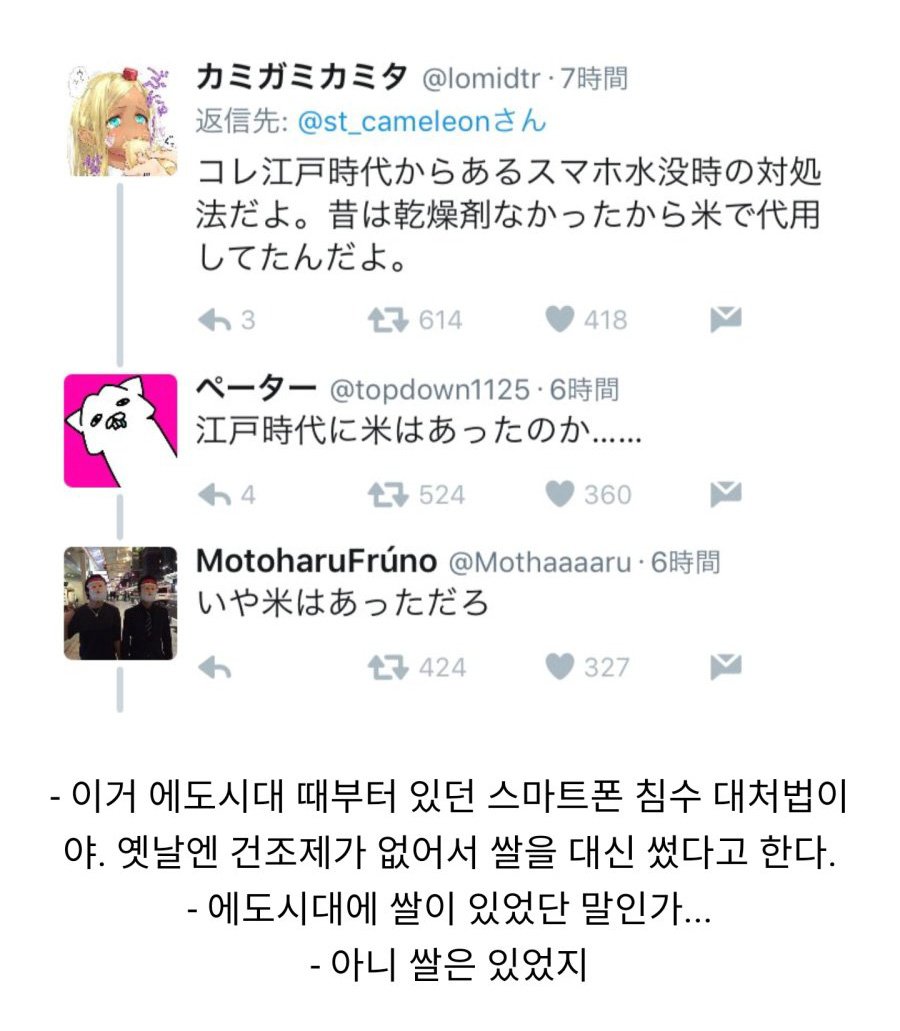The image size is (900, 1031).
Task: Retweet ペーター's tweet with 524 retweets
Action: pyautogui.click(x=388, y=494)
